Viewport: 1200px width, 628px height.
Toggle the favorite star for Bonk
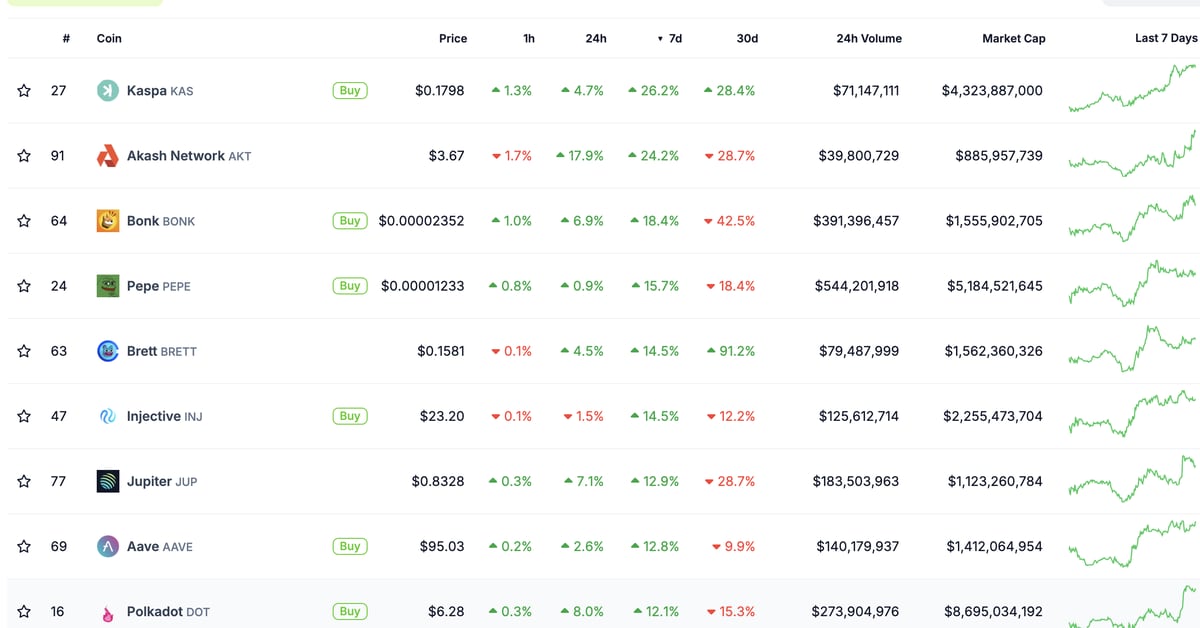(24, 221)
